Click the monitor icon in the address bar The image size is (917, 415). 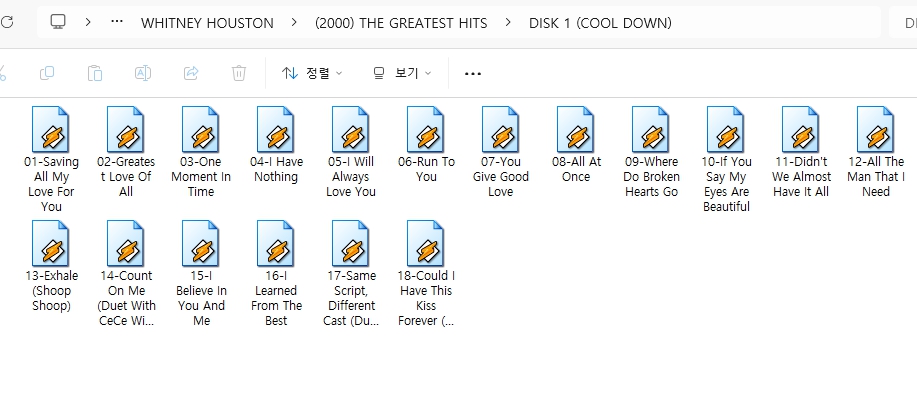point(58,22)
